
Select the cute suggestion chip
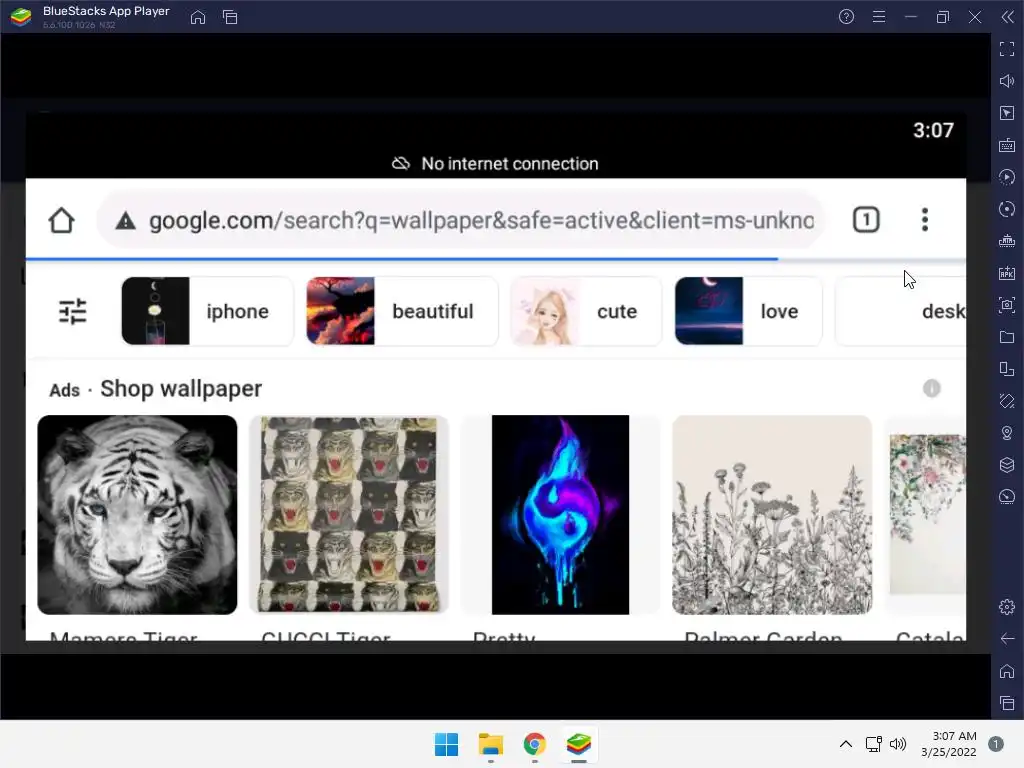click(586, 312)
